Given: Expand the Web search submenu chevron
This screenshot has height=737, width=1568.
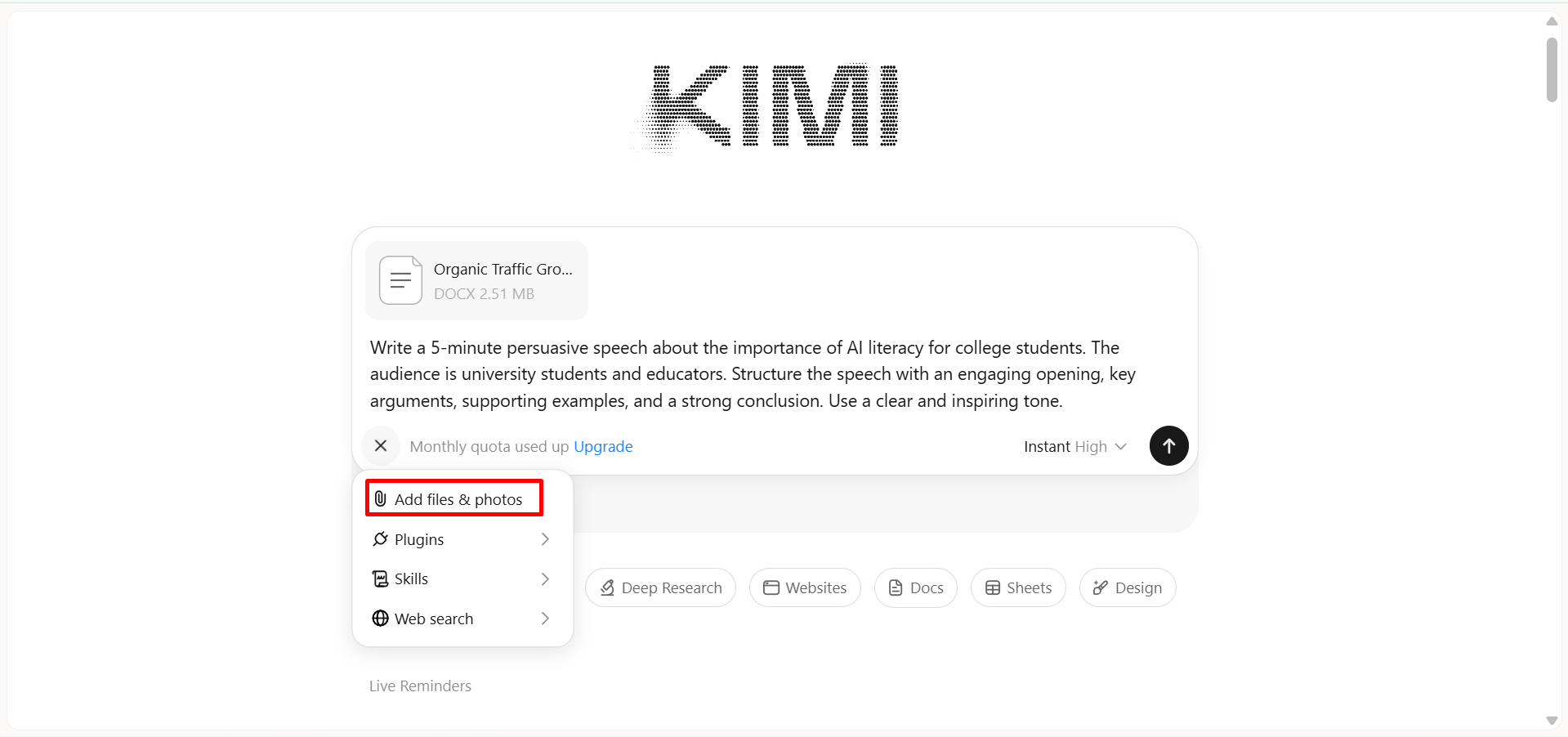Looking at the screenshot, I should coord(545,619).
